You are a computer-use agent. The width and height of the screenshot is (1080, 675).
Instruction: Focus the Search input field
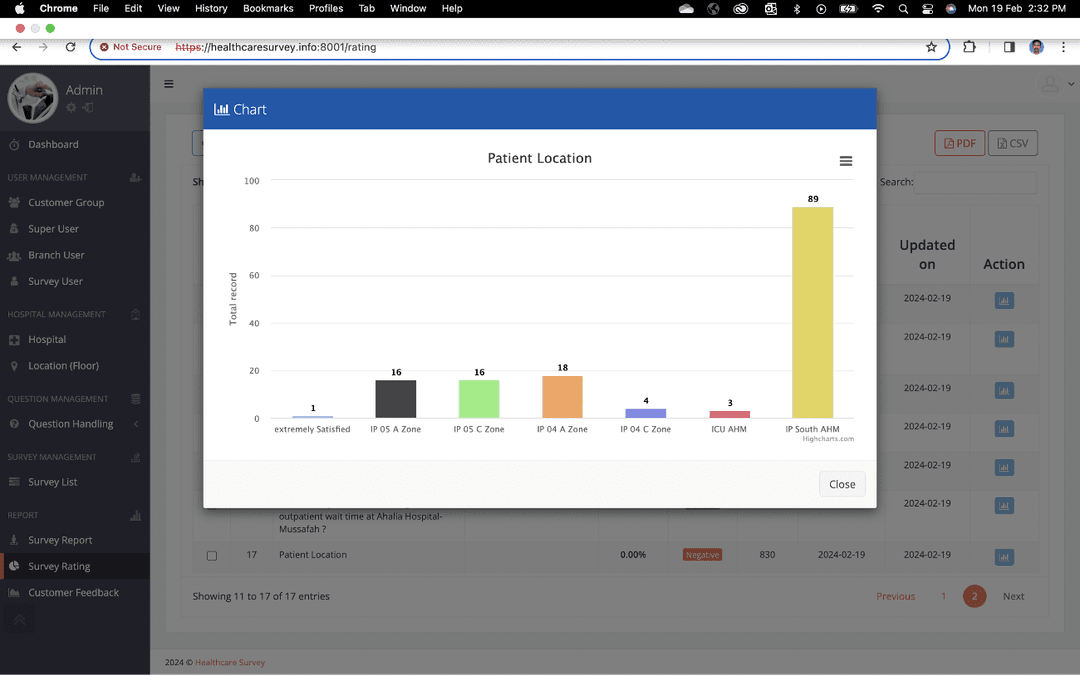click(976, 182)
